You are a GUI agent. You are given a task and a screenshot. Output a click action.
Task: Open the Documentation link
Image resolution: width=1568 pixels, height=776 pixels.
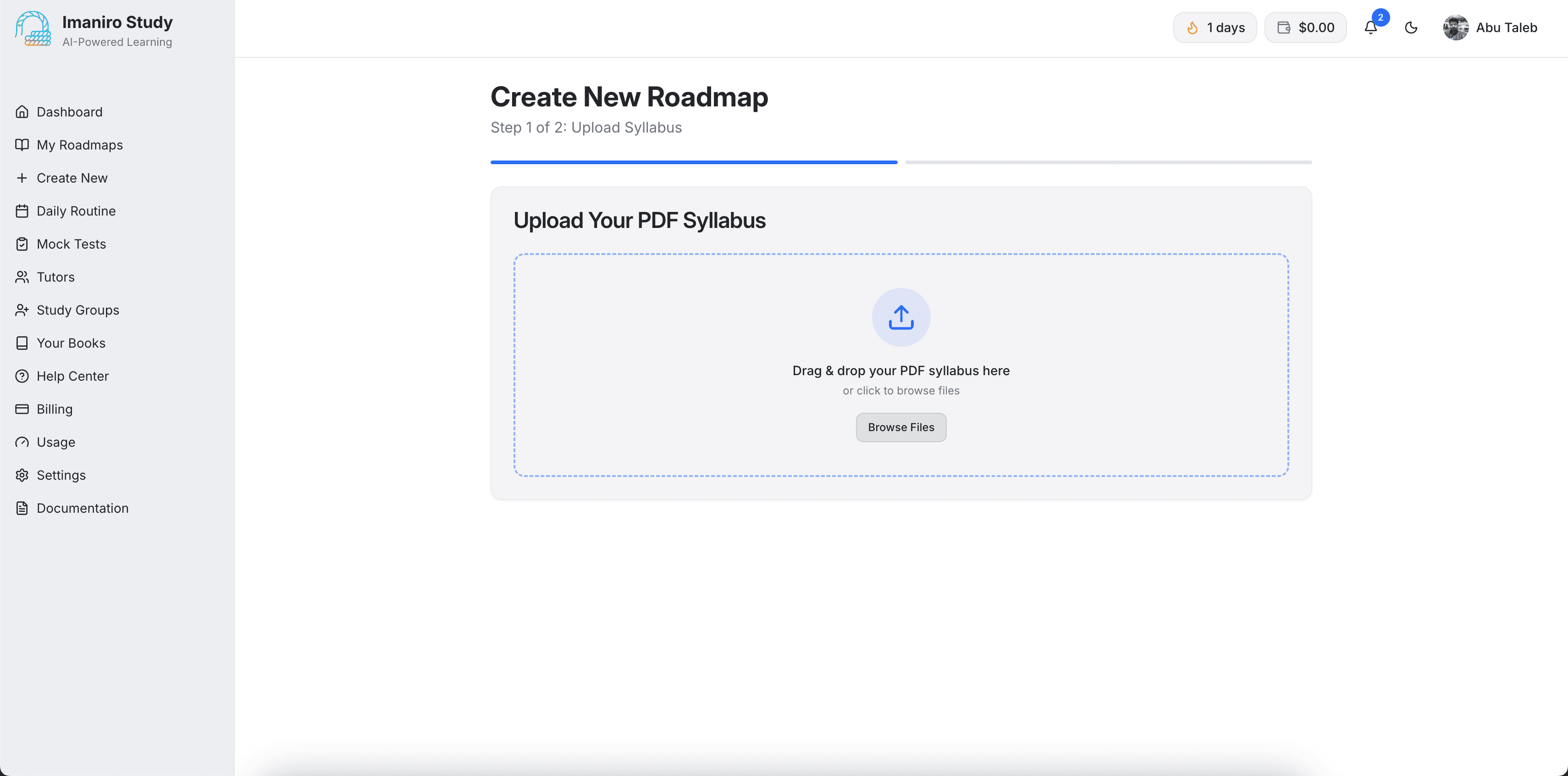[83, 508]
